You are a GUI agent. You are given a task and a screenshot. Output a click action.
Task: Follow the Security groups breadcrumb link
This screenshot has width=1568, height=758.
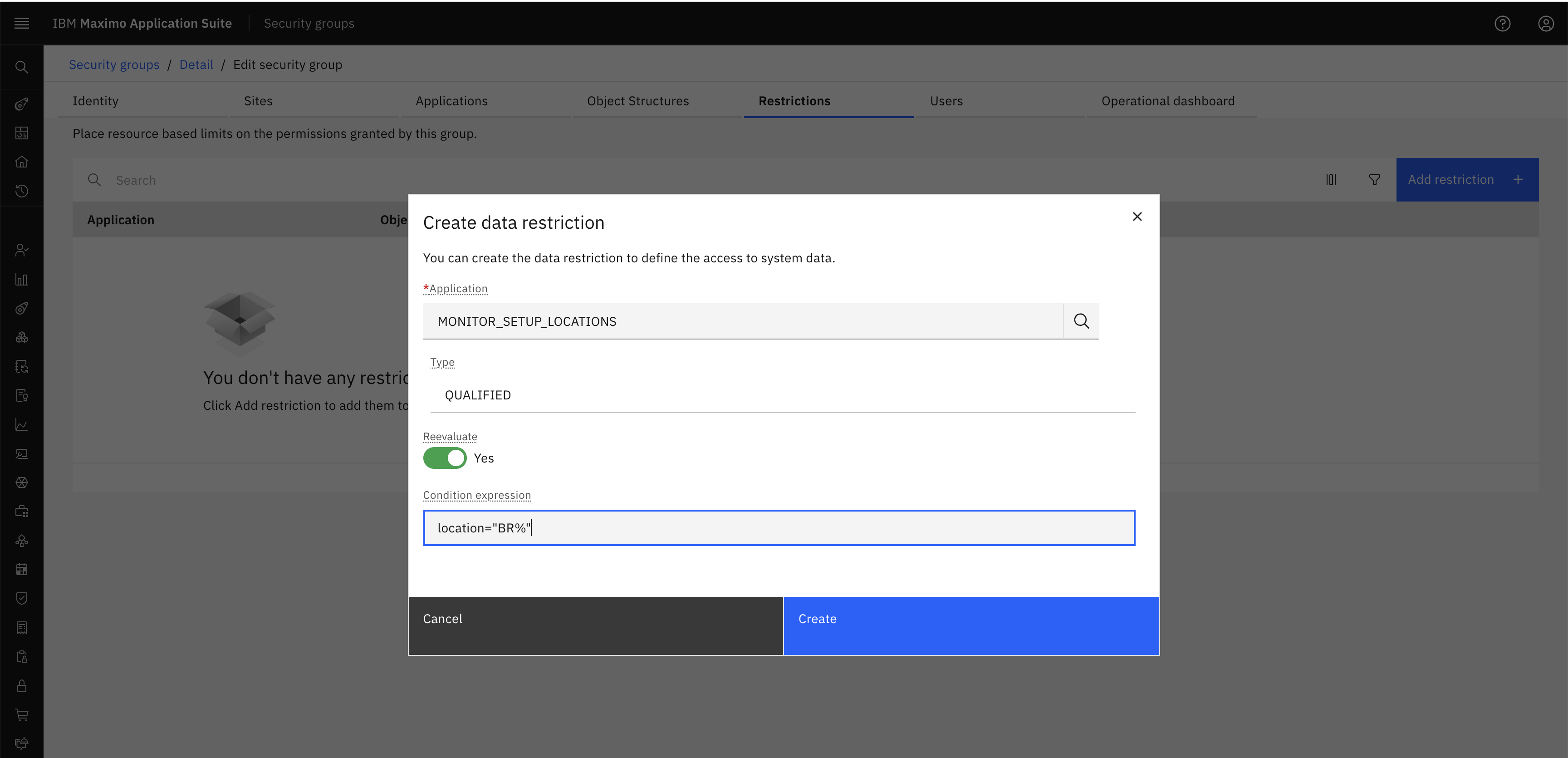click(114, 64)
